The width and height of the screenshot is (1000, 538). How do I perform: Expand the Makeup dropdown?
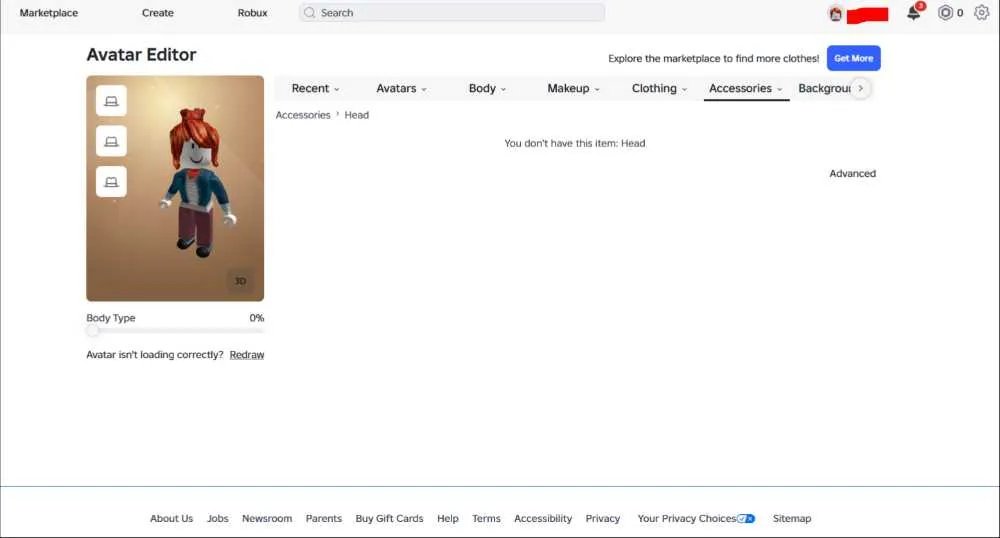[573, 89]
